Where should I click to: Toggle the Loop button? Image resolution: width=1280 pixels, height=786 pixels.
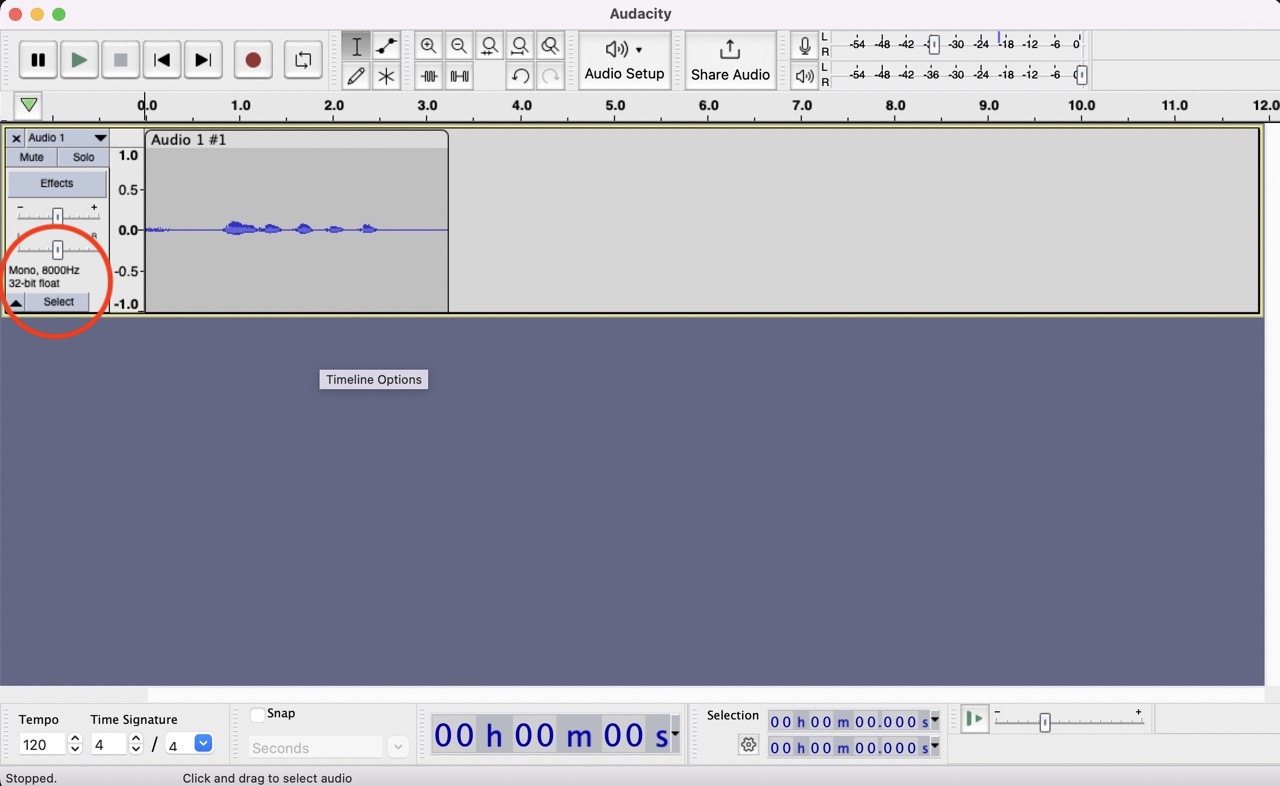coord(303,60)
